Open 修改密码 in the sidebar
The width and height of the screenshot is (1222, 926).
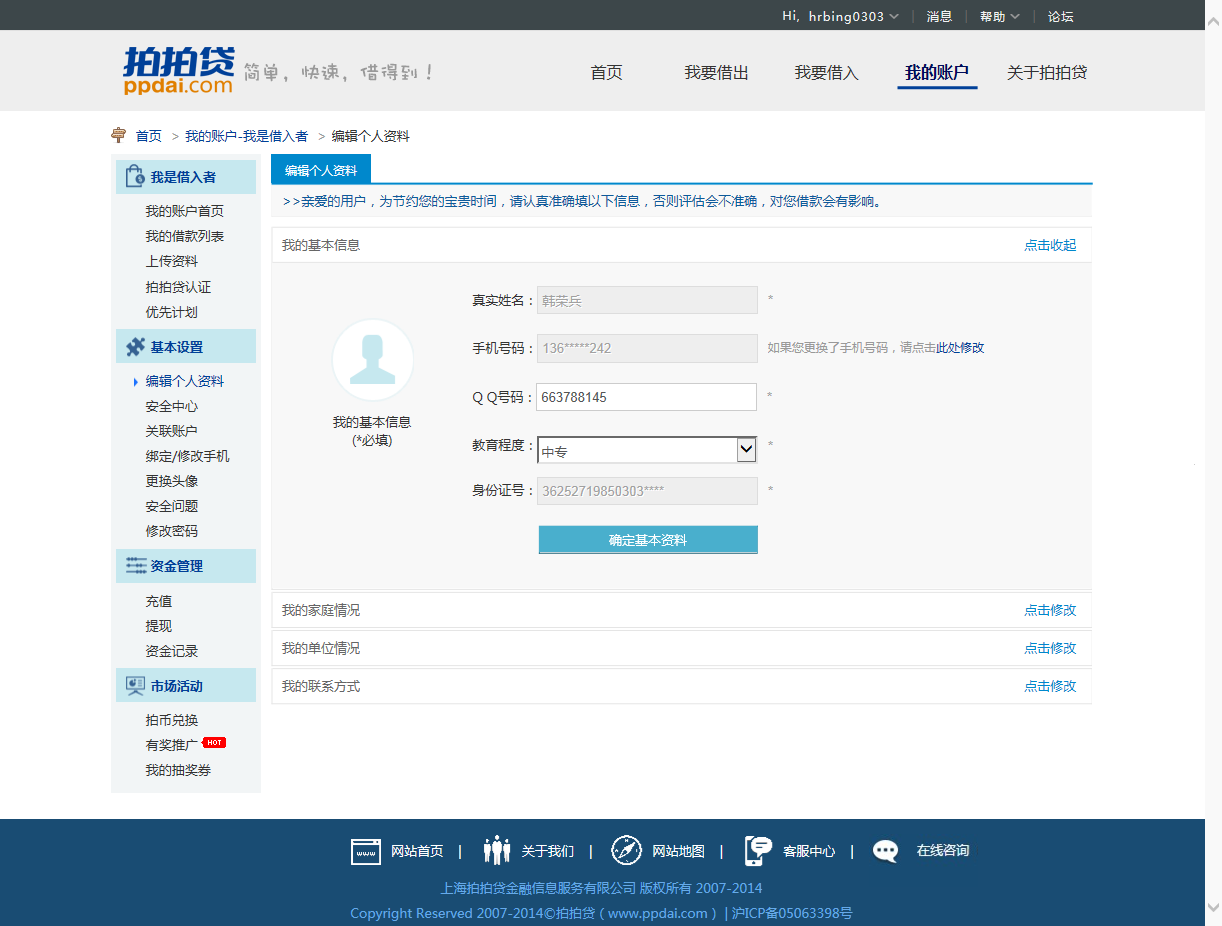(x=171, y=531)
